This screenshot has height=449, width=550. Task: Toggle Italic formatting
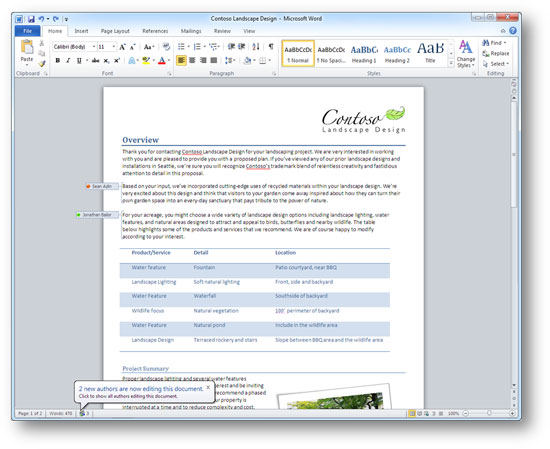(x=68, y=61)
